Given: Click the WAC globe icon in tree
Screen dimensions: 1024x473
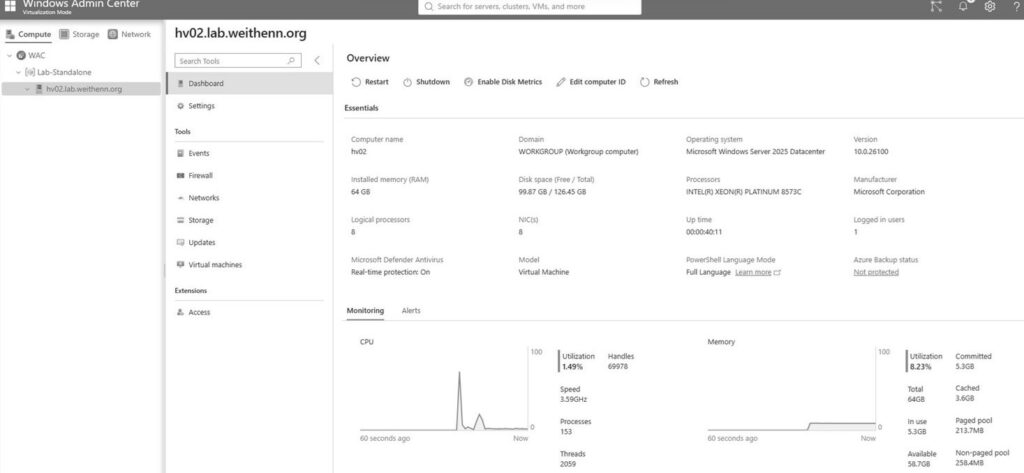Looking at the screenshot, I should pos(21,56).
